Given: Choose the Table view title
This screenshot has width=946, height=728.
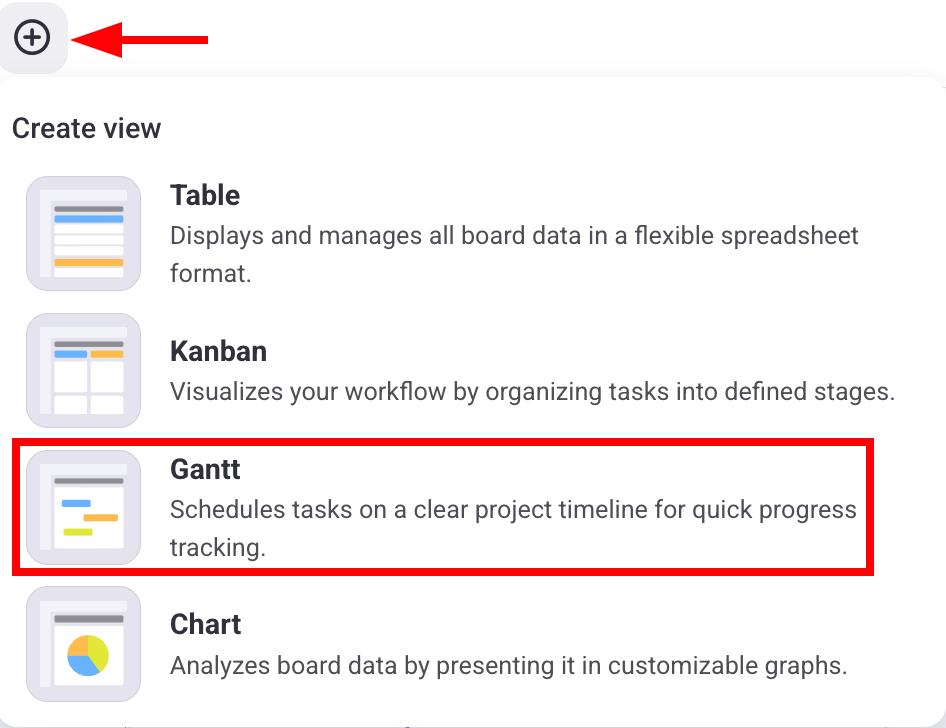Looking at the screenshot, I should (x=205, y=195).
